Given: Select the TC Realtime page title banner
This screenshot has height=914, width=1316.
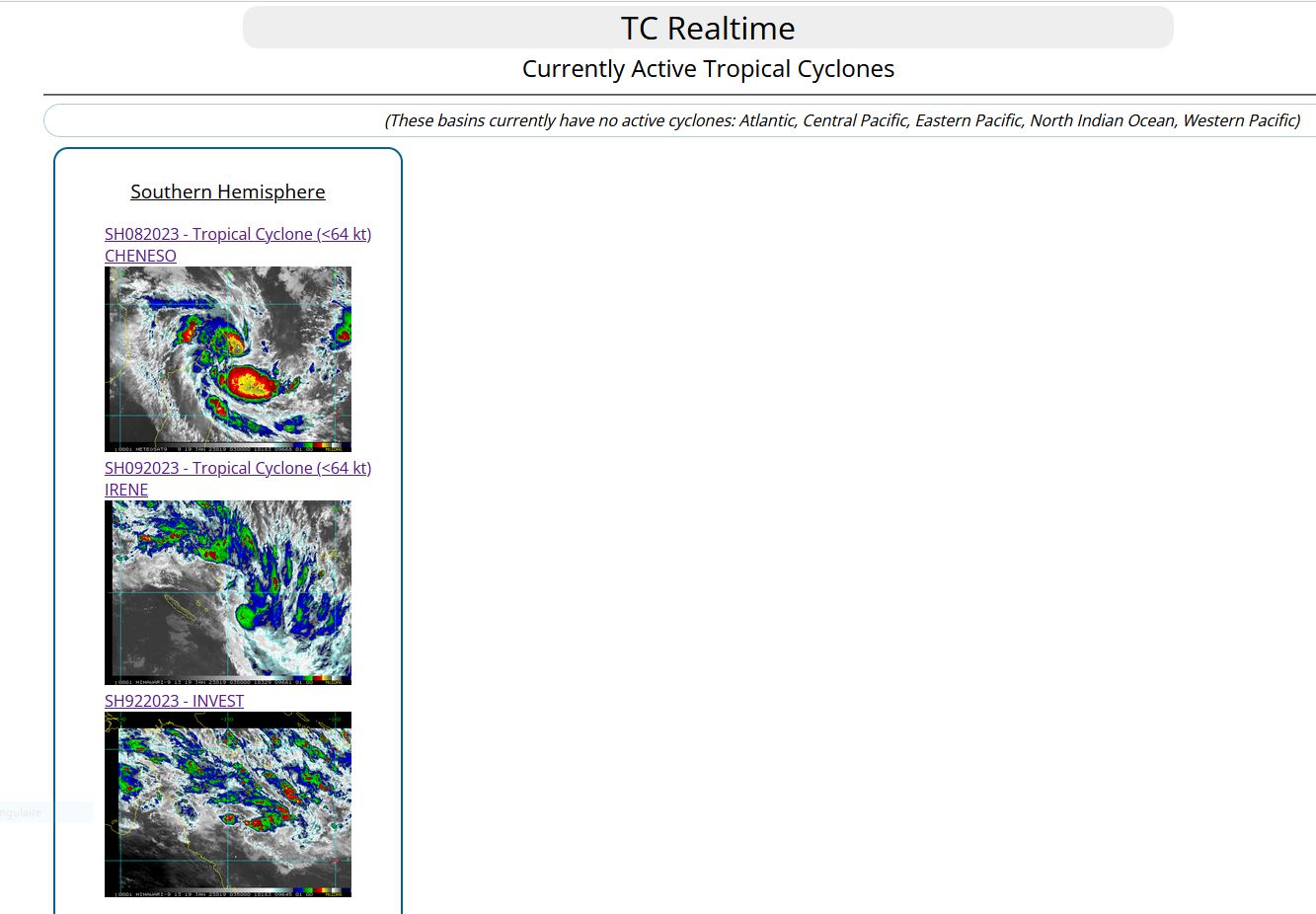Looking at the screenshot, I should [x=707, y=28].
